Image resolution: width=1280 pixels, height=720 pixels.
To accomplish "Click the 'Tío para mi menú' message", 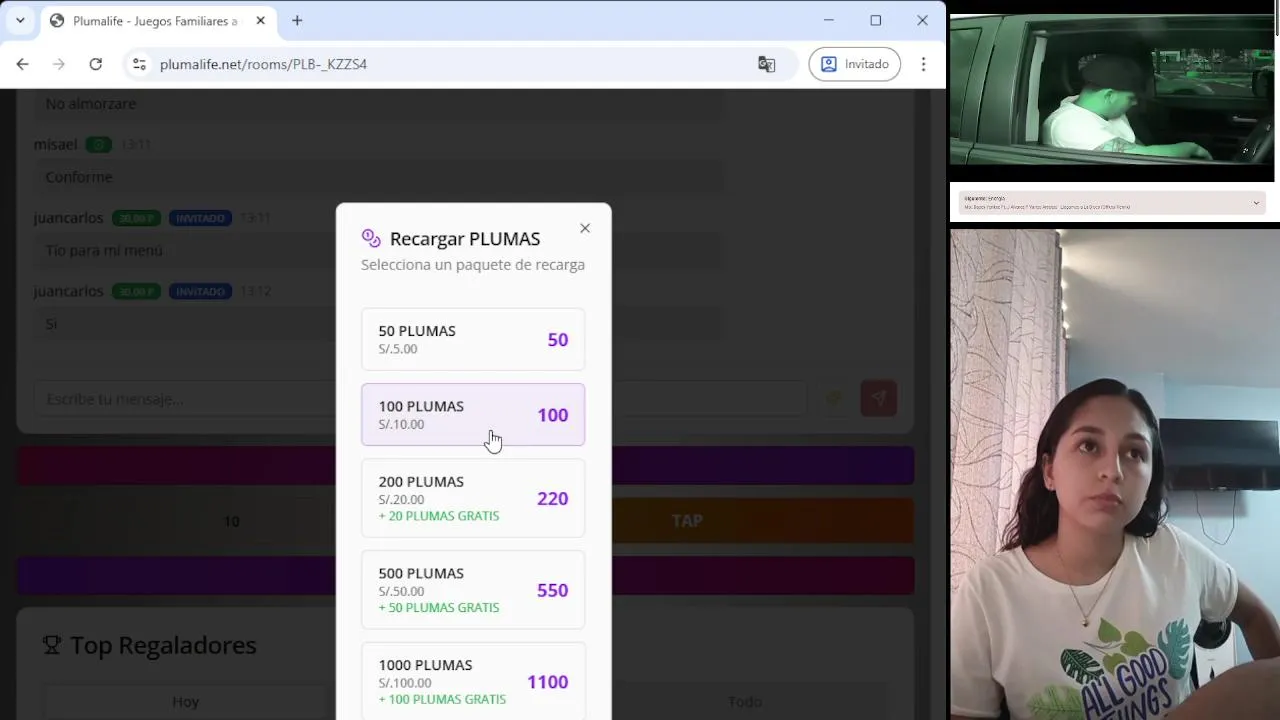I will (104, 250).
